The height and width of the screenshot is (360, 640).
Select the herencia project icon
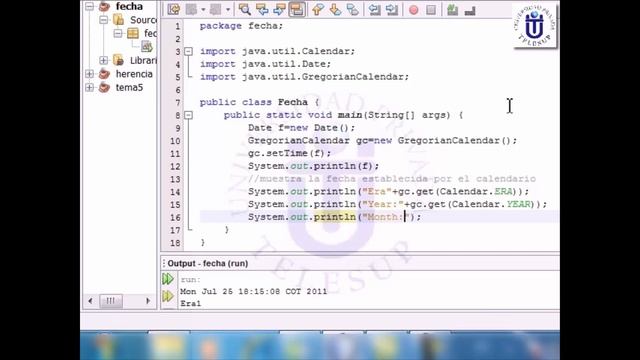click(x=104, y=74)
